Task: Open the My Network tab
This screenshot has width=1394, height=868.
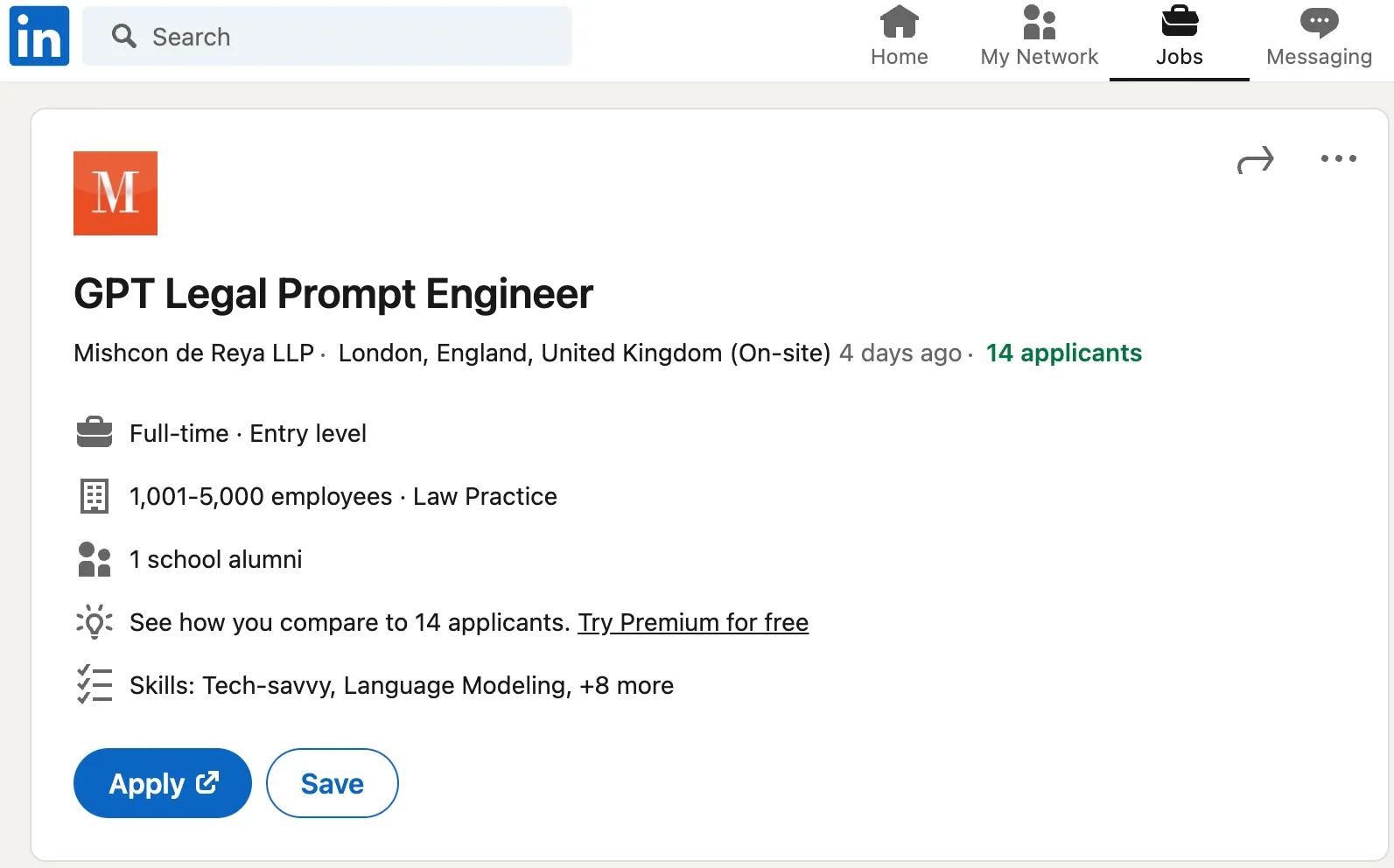Action: pyautogui.click(x=1039, y=36)
